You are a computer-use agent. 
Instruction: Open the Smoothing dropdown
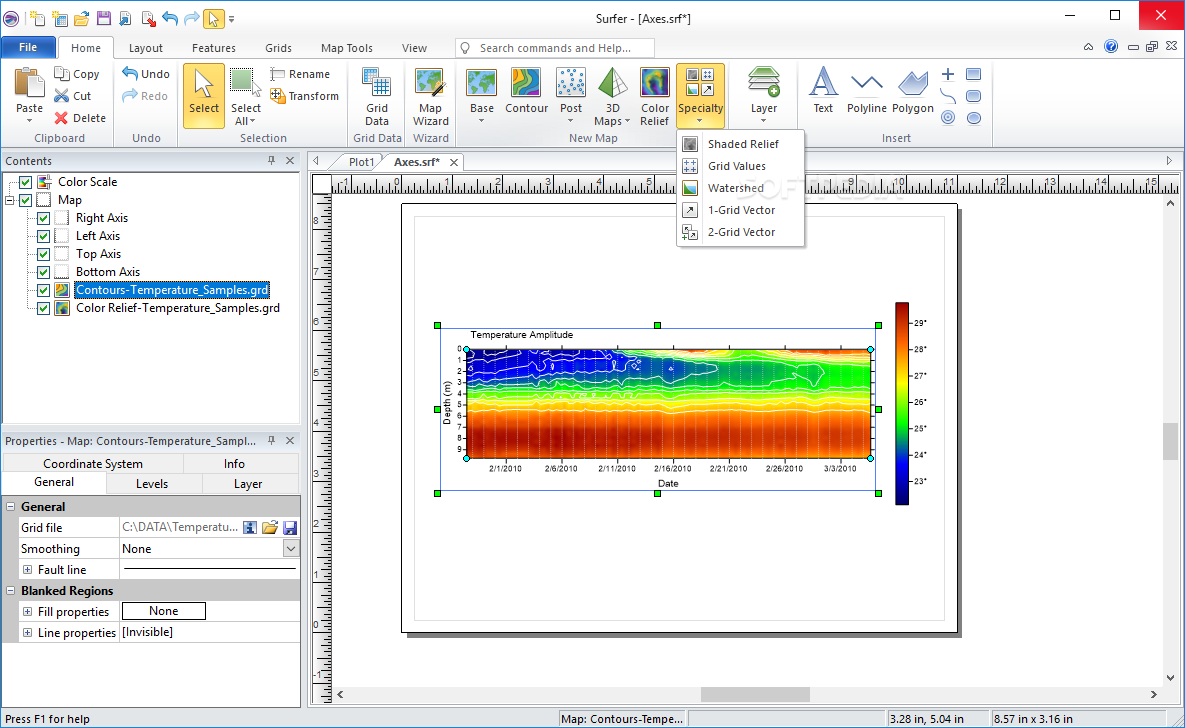(291, 549)
